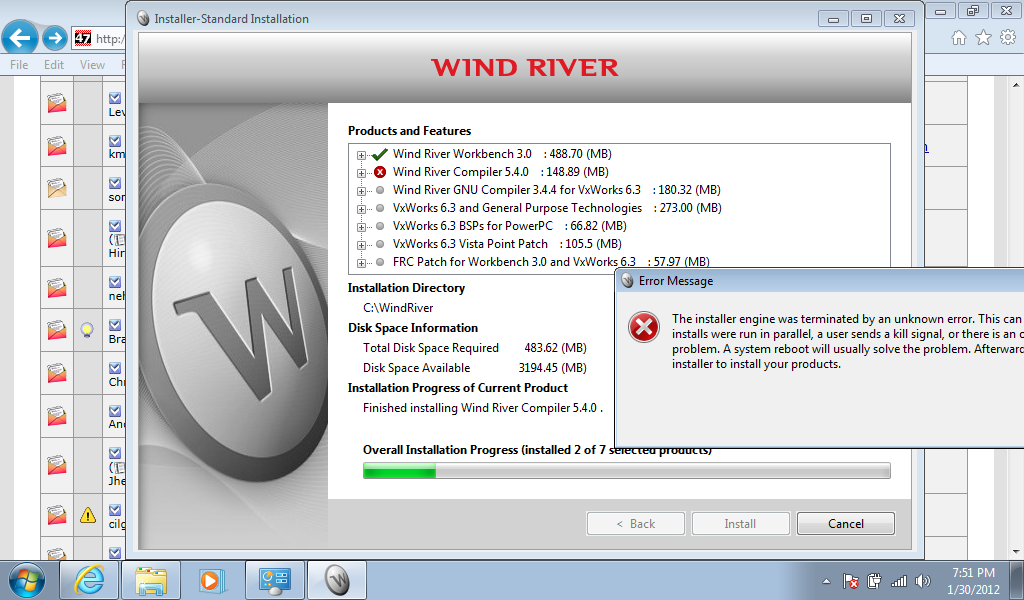The width and height of the screenshot is (1024, 600).
Task: Toggle checkbox in row starting with nel
Action: coord(115,282)
